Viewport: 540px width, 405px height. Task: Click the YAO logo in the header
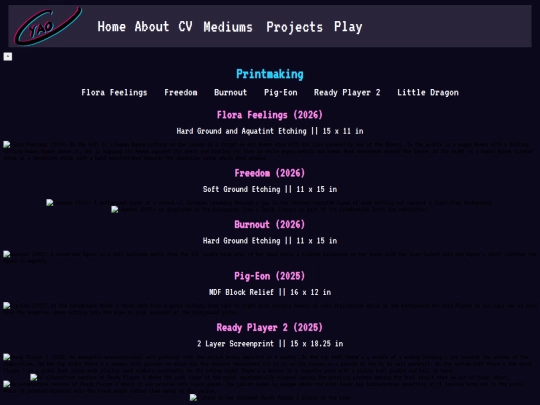click(48, 27)
